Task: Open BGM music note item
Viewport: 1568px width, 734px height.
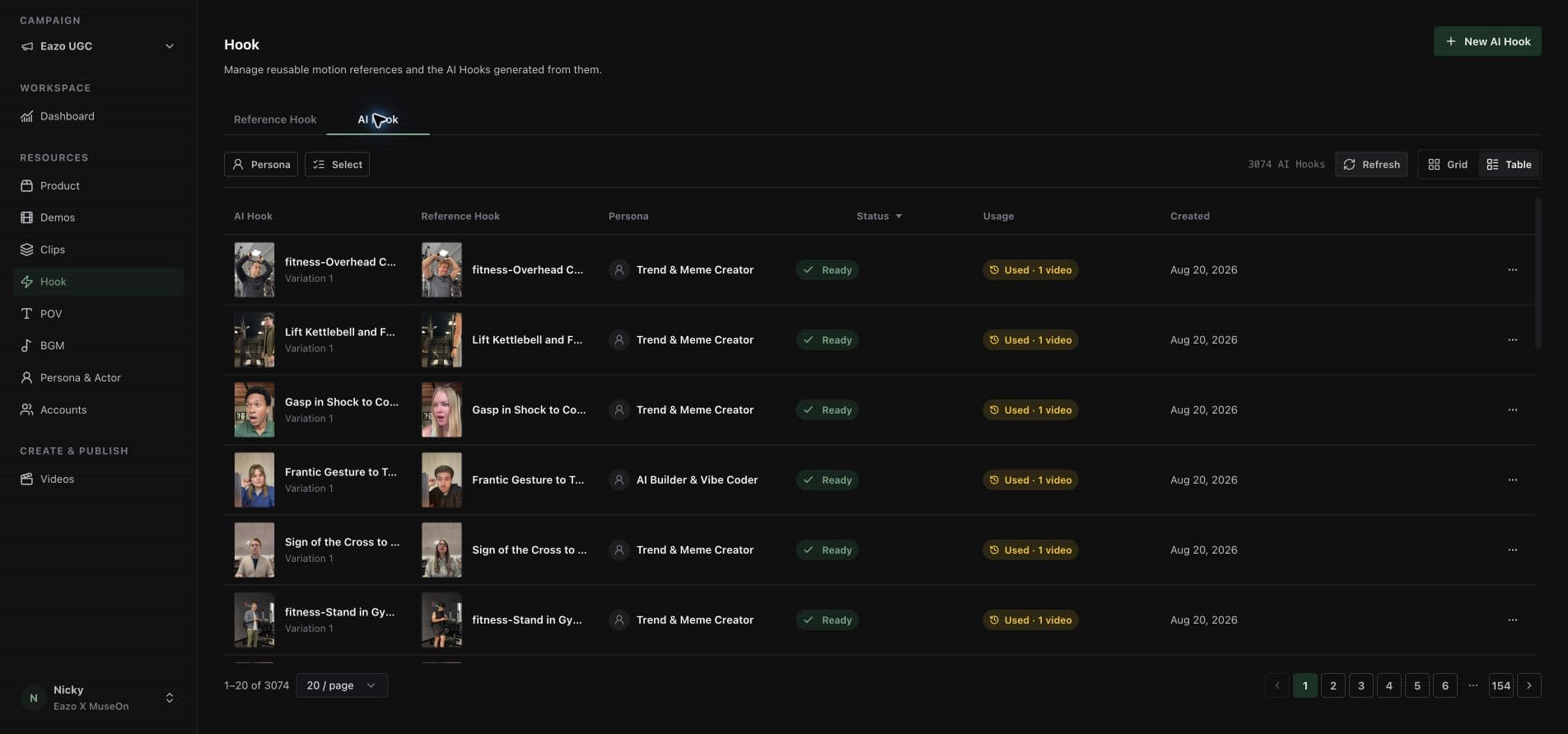Action: (26, 346)
